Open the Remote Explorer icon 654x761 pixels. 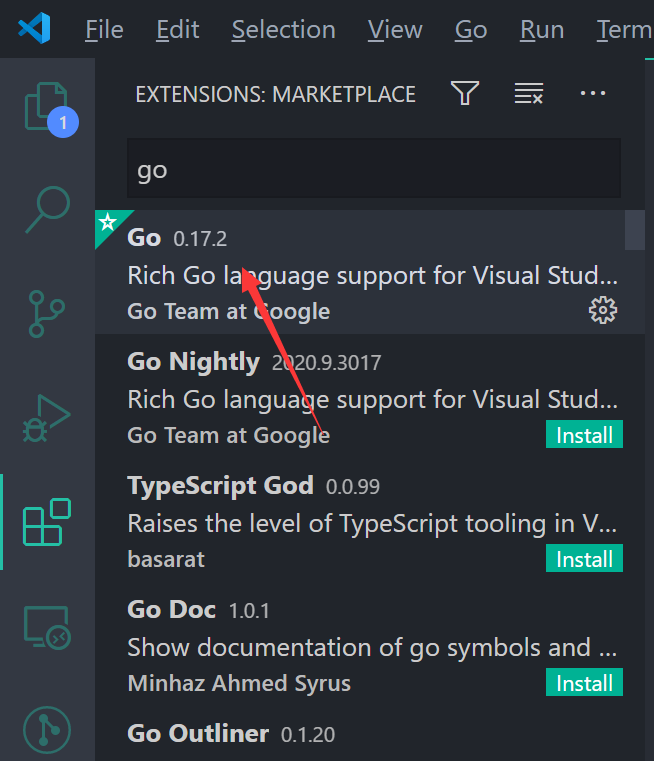(46, 627)
